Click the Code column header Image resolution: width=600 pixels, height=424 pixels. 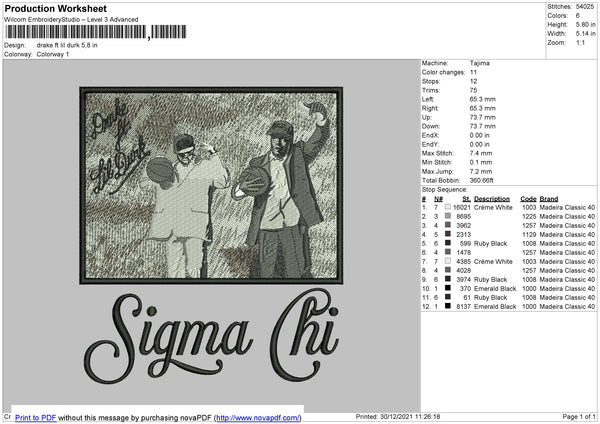point(528,199)
